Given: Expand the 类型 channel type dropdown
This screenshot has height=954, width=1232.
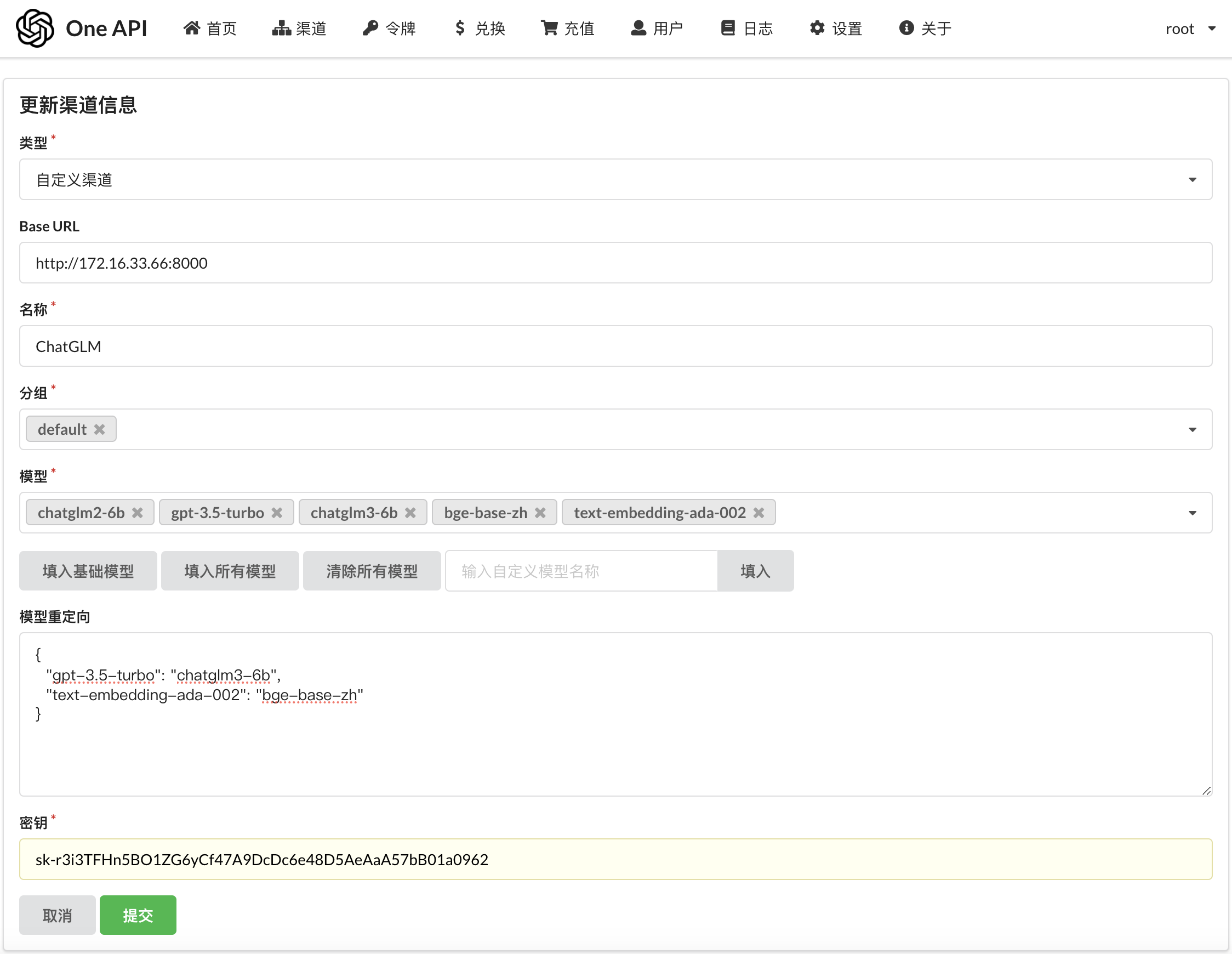Looking at the screenshot, I should pos(1192,179).
